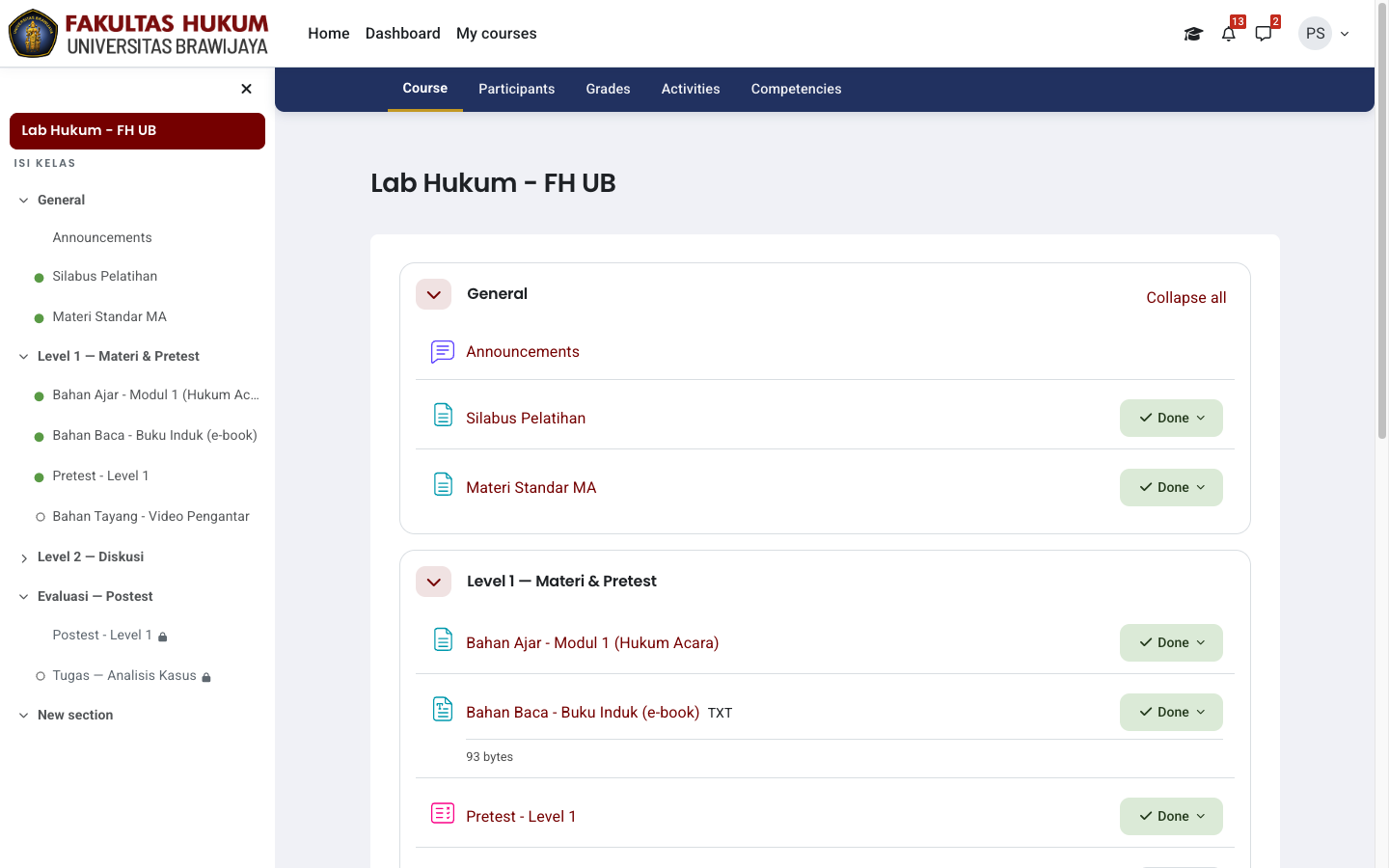Select Postest - Level 1 in sidebar
The height and width of the screenshot is (868, 1389).
click(x=102, y=636)
